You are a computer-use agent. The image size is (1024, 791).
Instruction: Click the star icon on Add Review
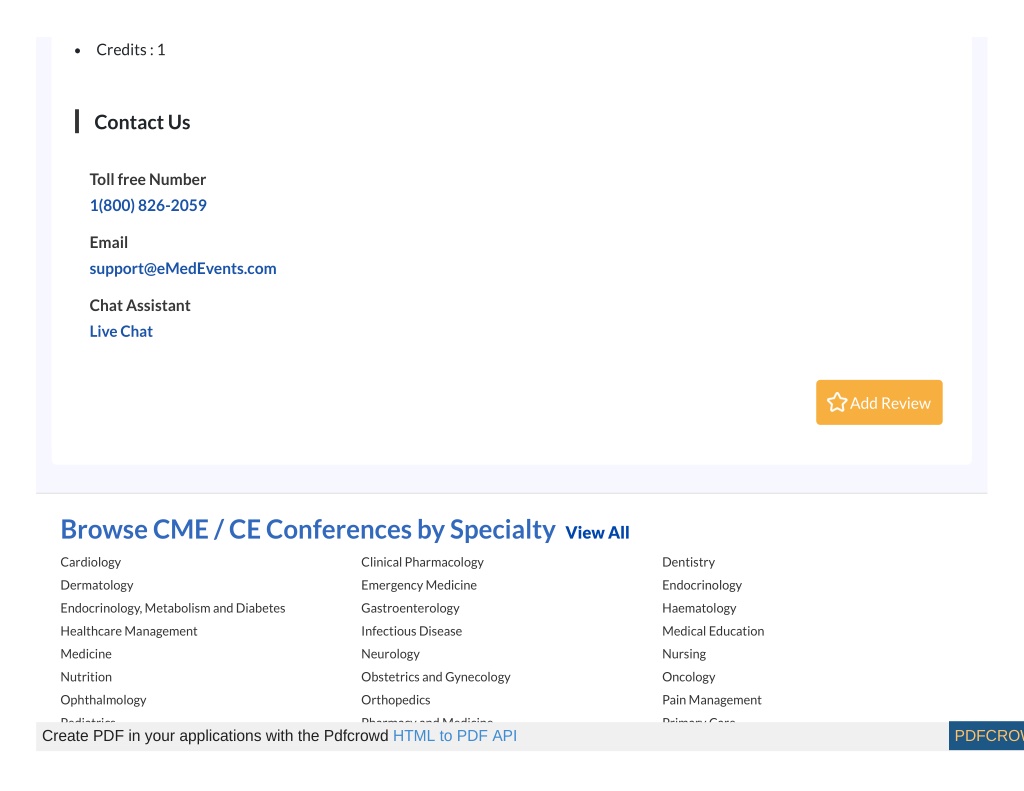pyautogui.click(x=837, y=402)
